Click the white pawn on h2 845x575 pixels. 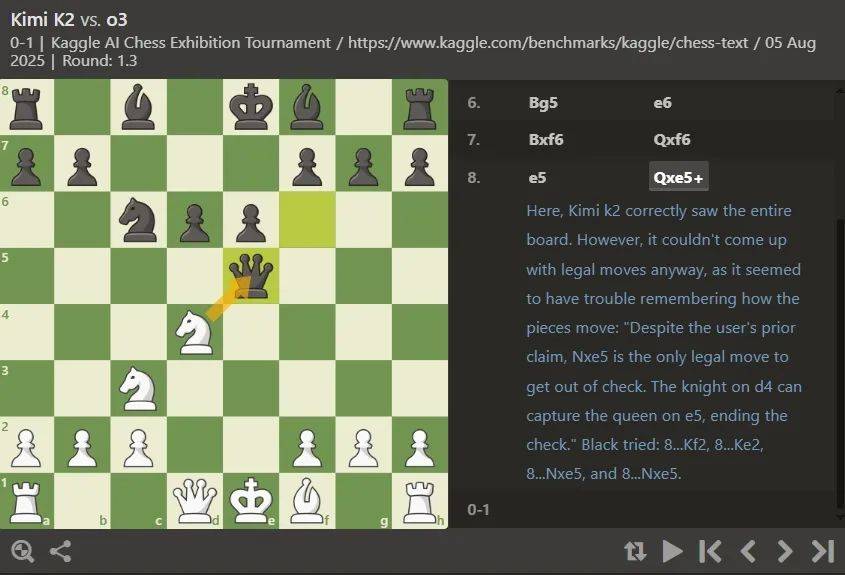click(x=419, y=447)
